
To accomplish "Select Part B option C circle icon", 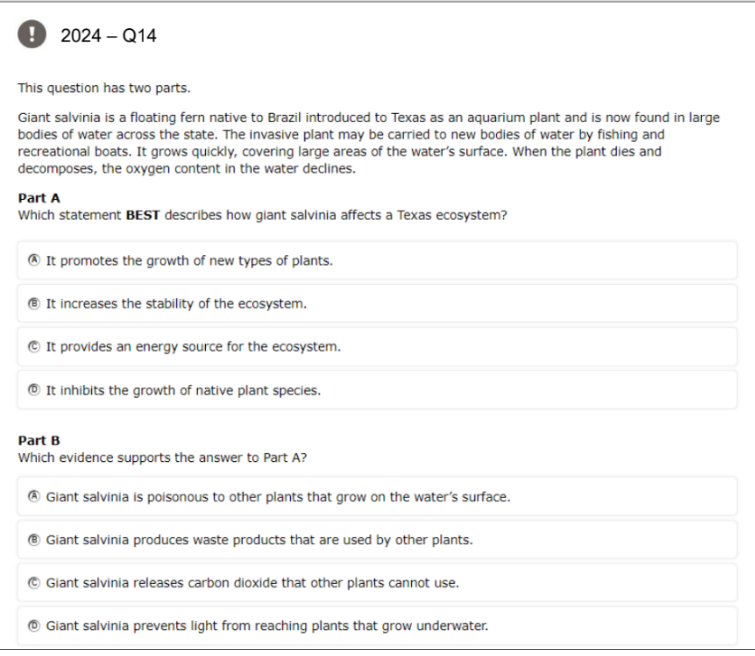I will tap(34, 582).
